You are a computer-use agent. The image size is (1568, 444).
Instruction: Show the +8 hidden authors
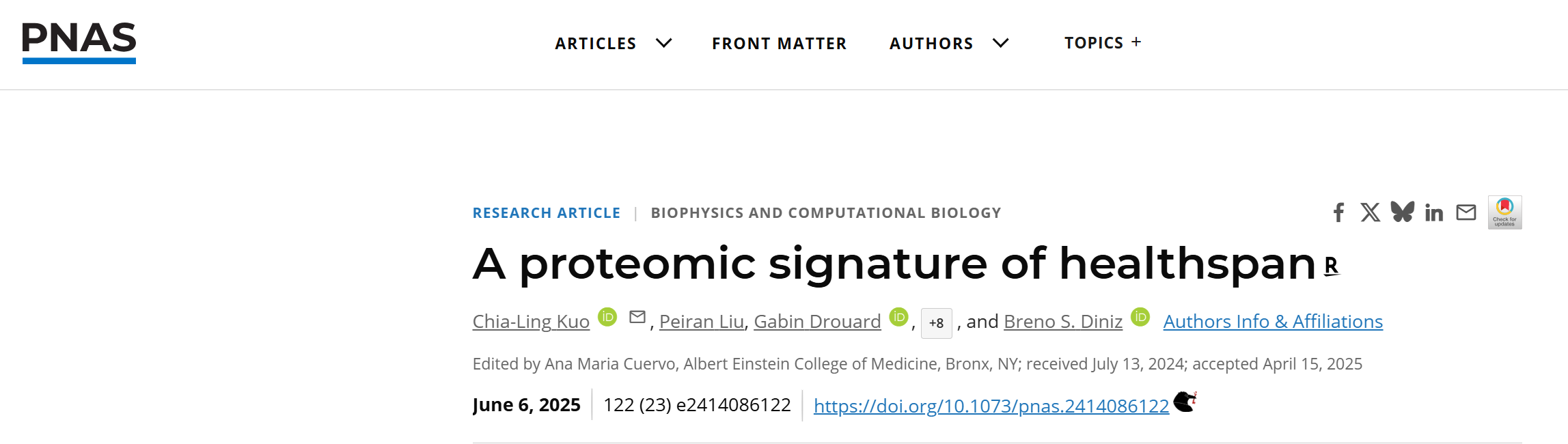point(937,323)
